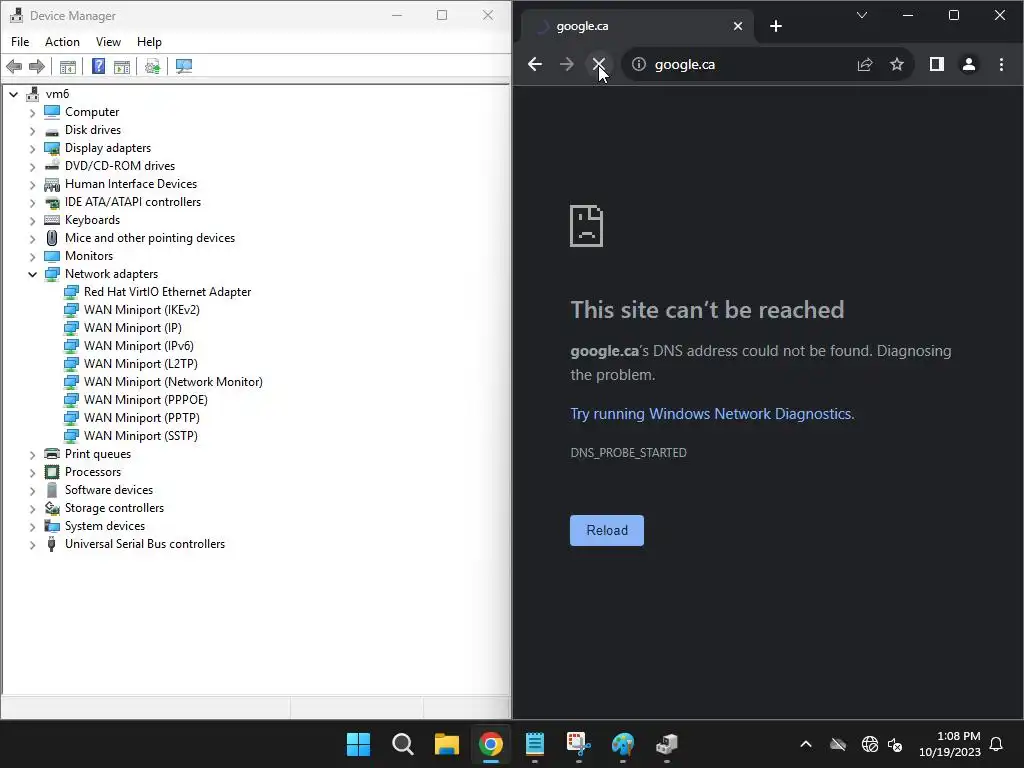Select Mice and other pointing devices

pyautogui.click(x=150, y=238)
